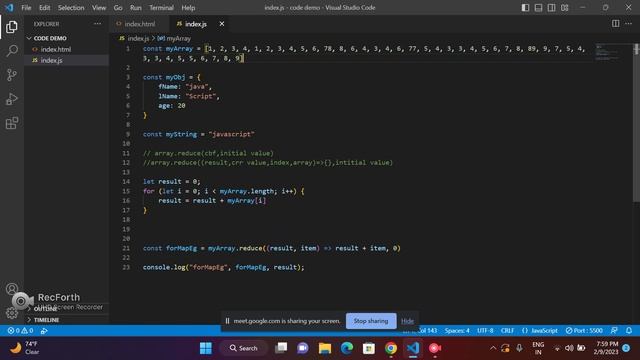Toggle the bottom panel layout icon
The image size is (640, 360).
[x=538, y=7]
